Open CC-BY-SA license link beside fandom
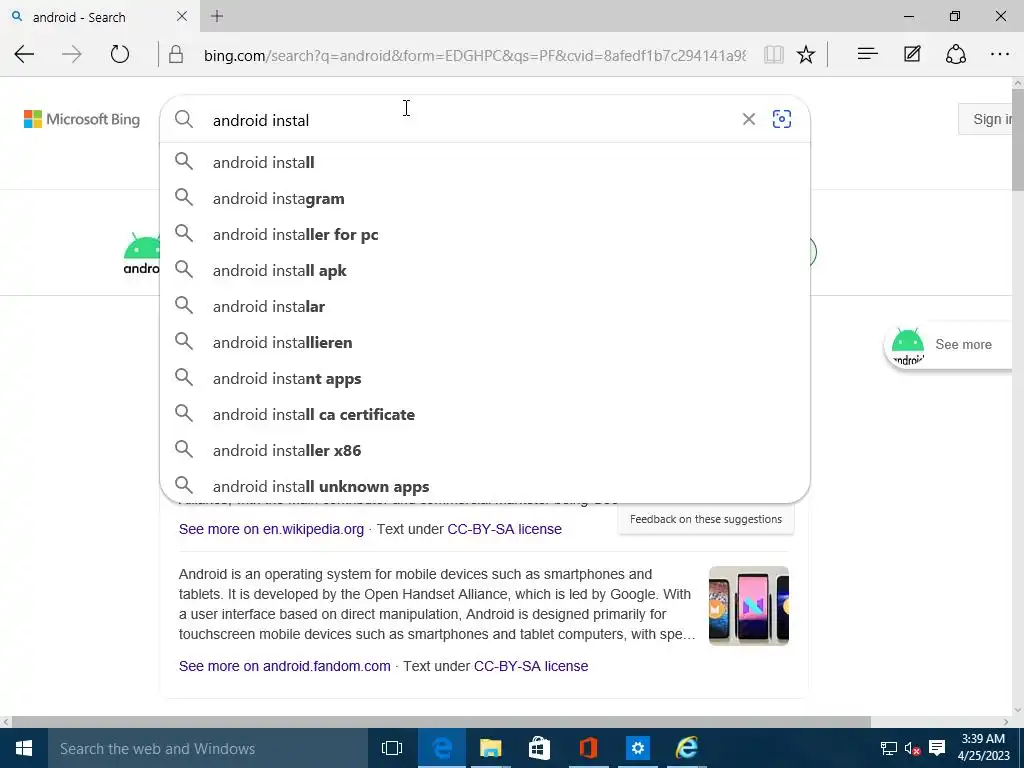Image resolution: width=1024 pixels, height=768 pixels. [531, 666]
